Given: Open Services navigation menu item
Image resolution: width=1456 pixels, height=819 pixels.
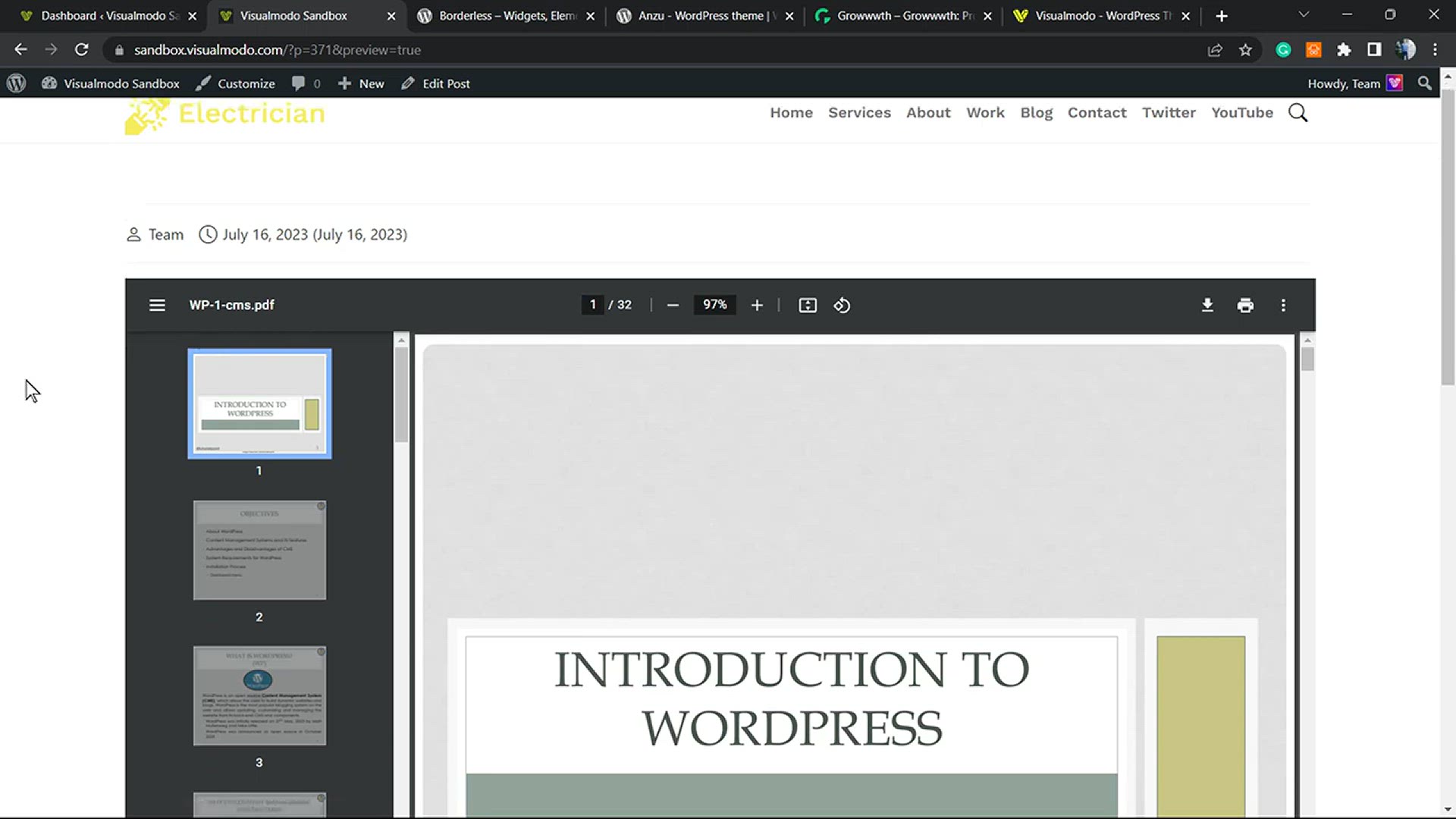Looking at the screenshot, I should click(x=859, y=112).
